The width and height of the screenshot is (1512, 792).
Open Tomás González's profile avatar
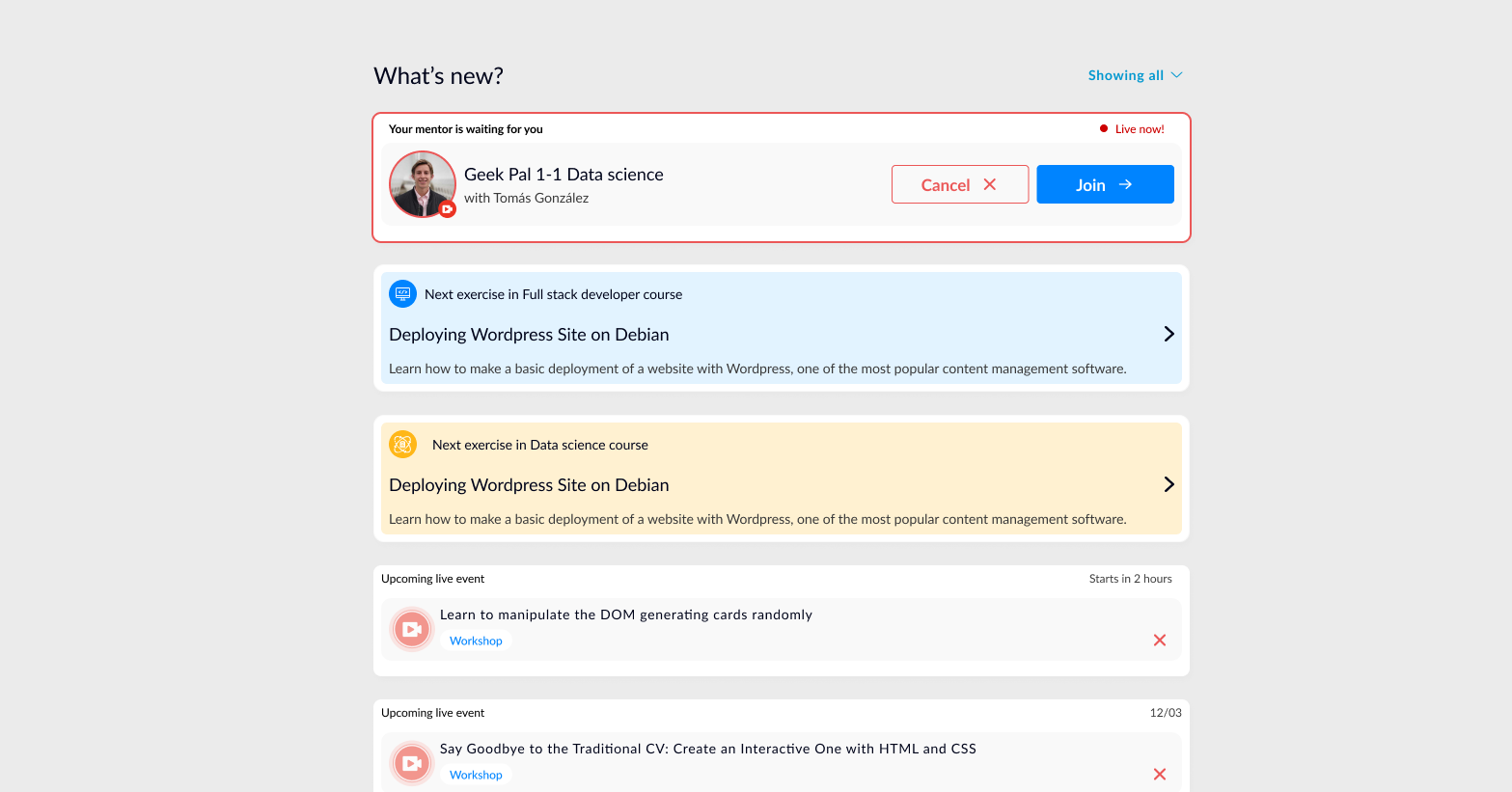tap(423, 184)
